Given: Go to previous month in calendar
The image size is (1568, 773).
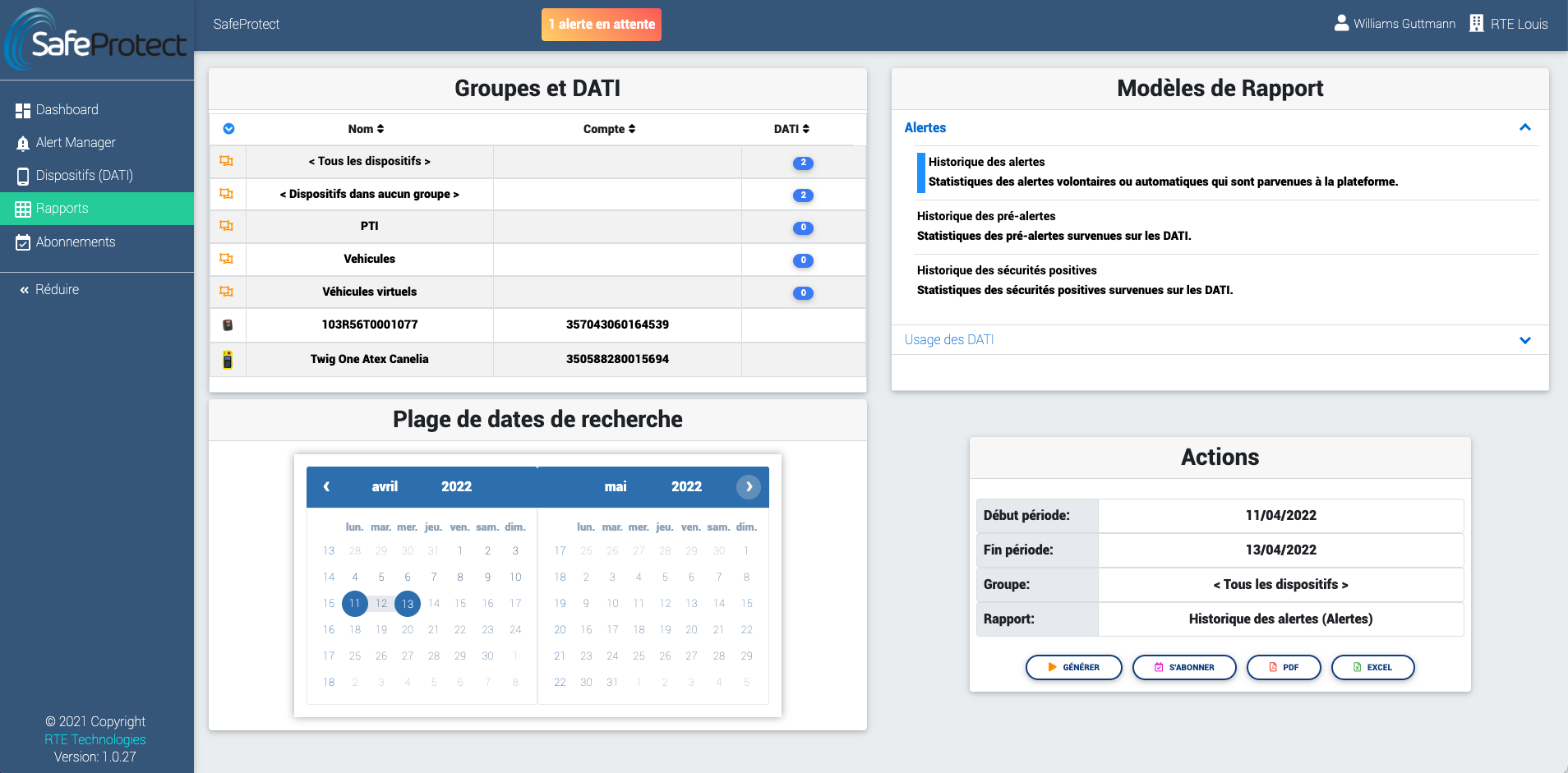Looking at the screenshot, I should pyautogui.click(x=326, y=486).
